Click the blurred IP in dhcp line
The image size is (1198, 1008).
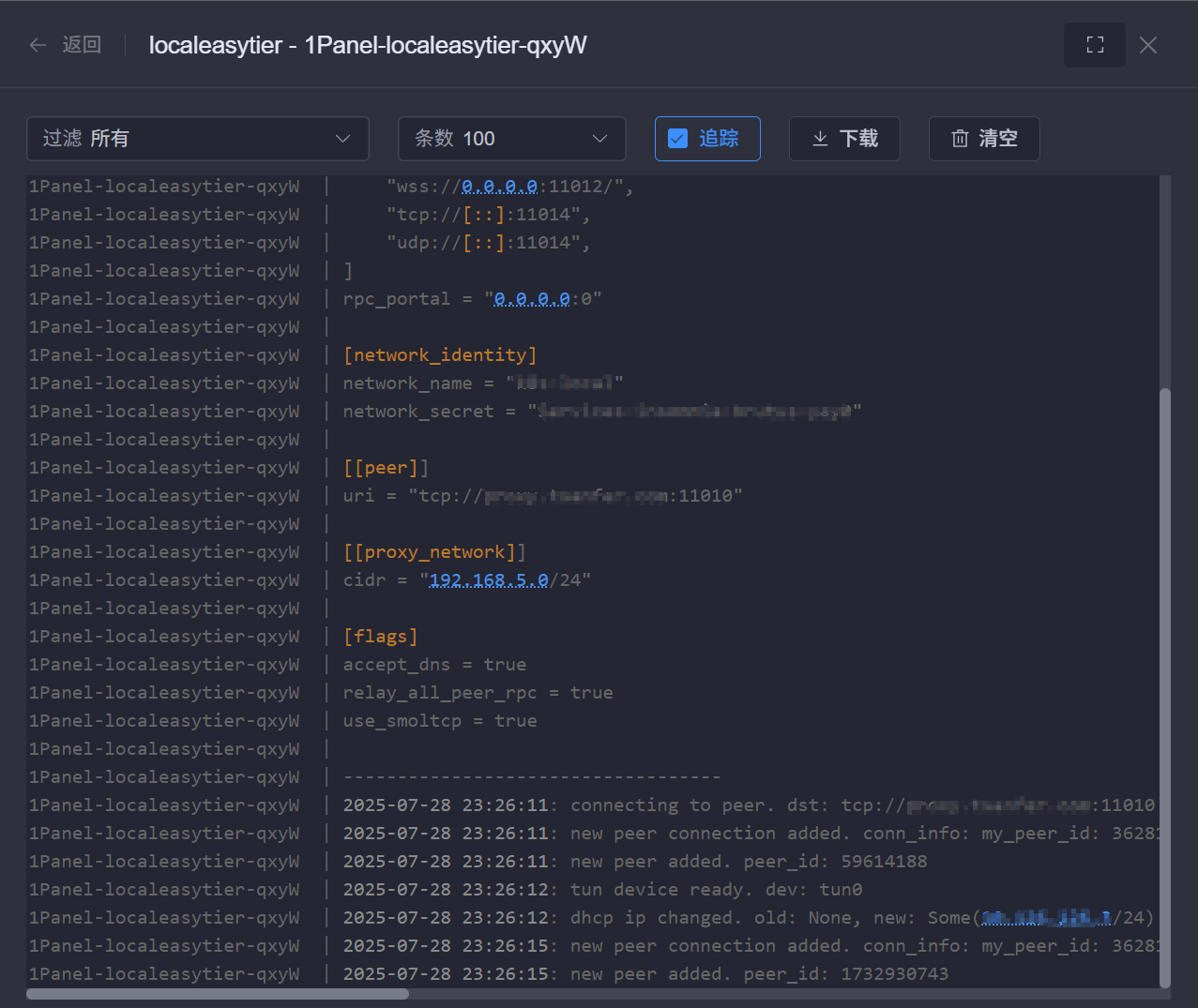(1046, 918)
